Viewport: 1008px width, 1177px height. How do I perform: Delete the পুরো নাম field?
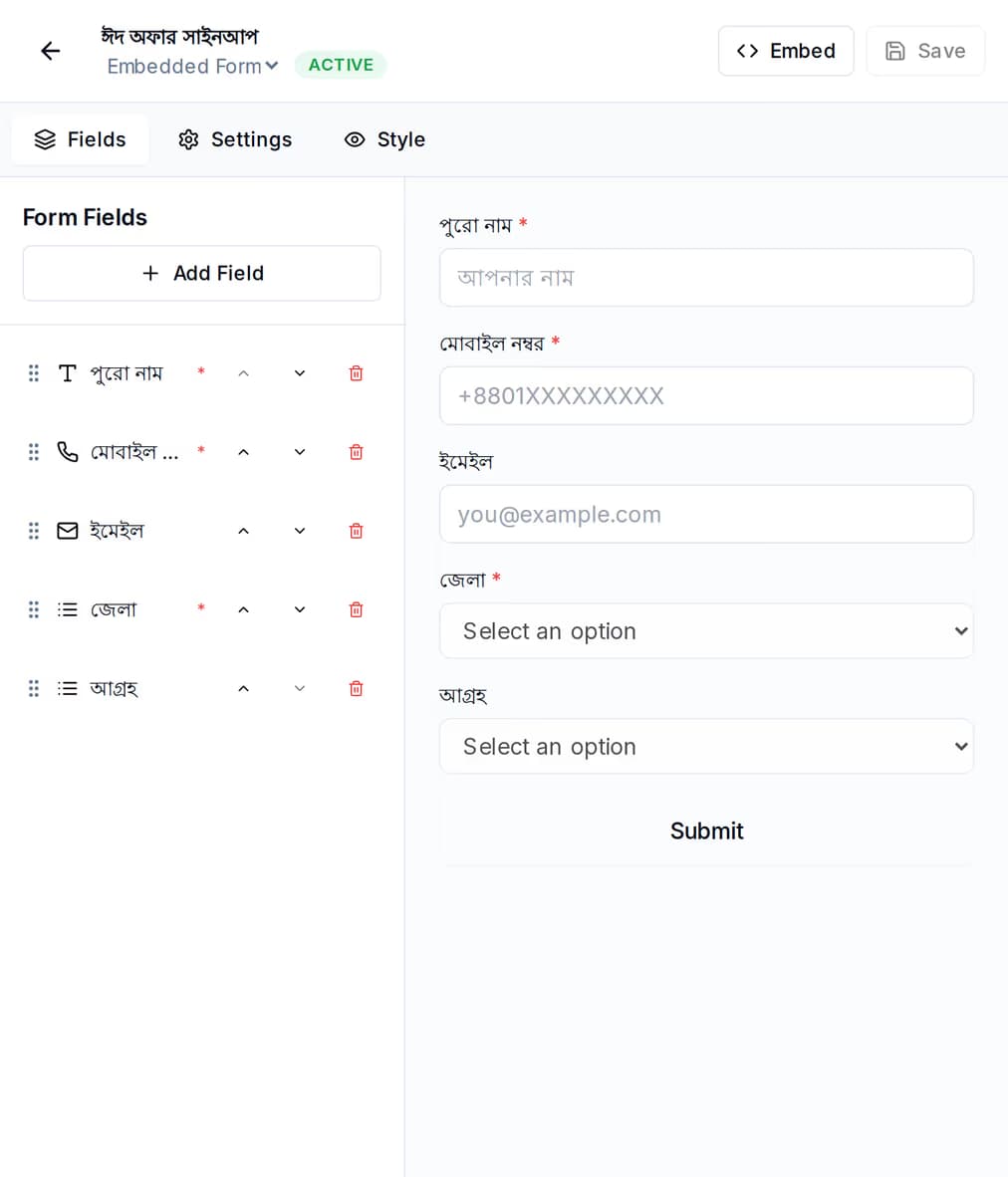pyautogui.click(x=356, y=373)
